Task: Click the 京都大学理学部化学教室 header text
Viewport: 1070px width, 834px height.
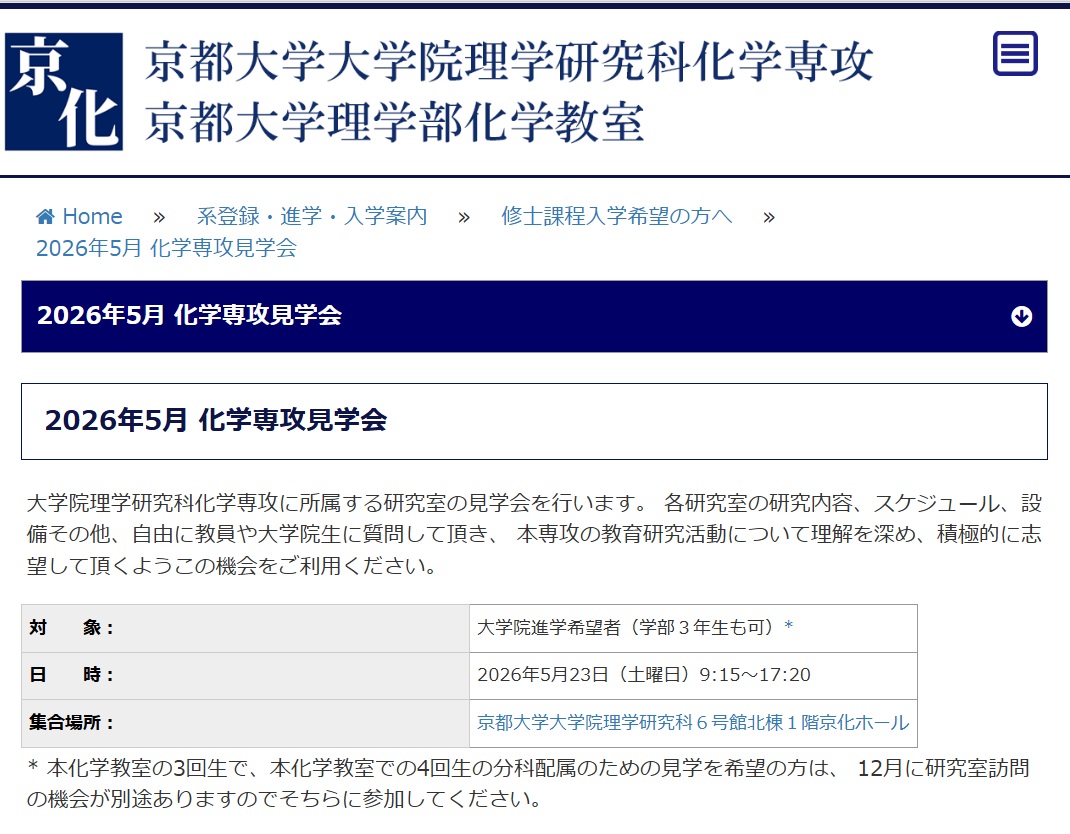Action: point(394,123)
